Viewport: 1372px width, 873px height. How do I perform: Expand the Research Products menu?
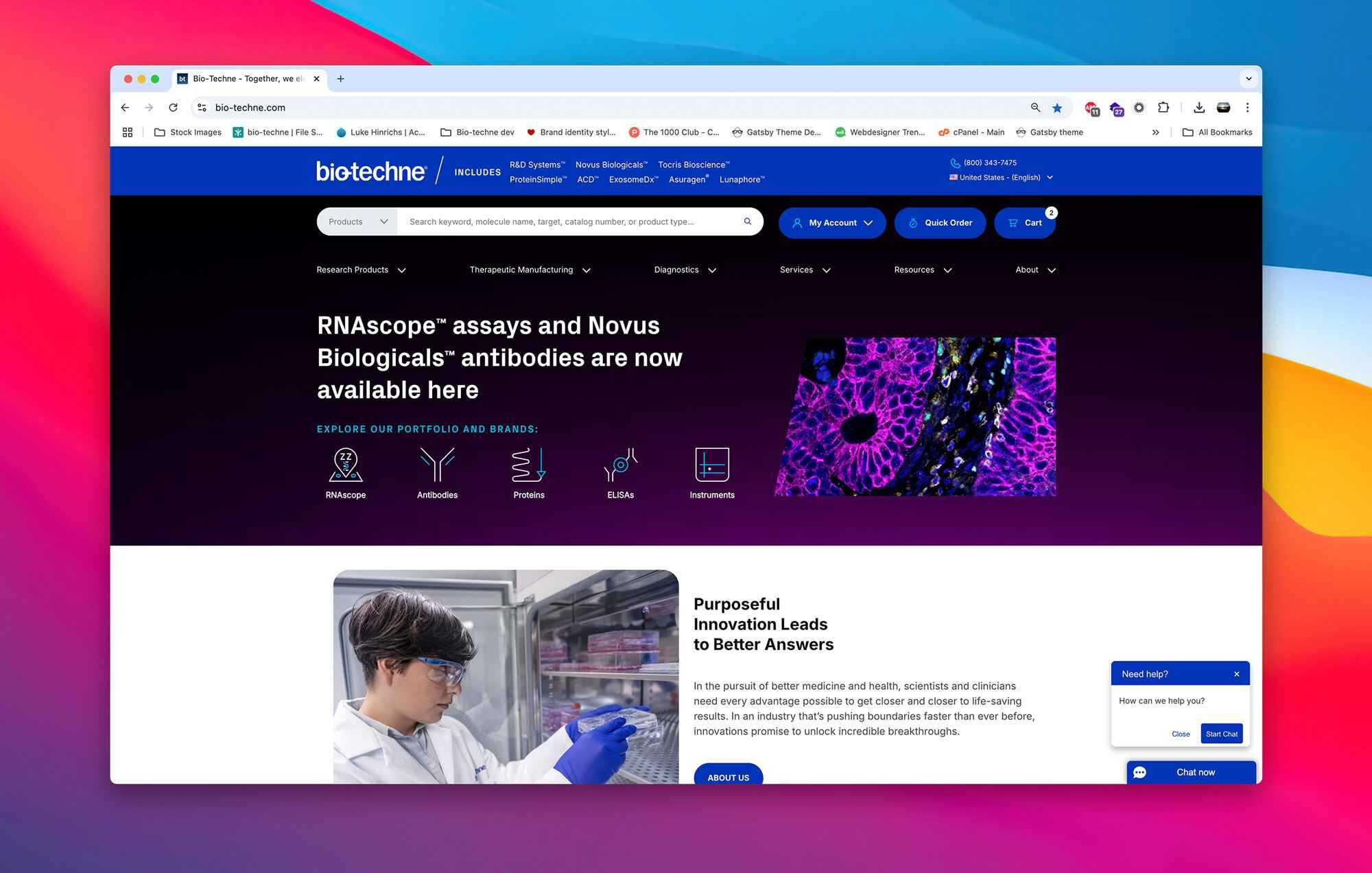click(x=362, y=270)
